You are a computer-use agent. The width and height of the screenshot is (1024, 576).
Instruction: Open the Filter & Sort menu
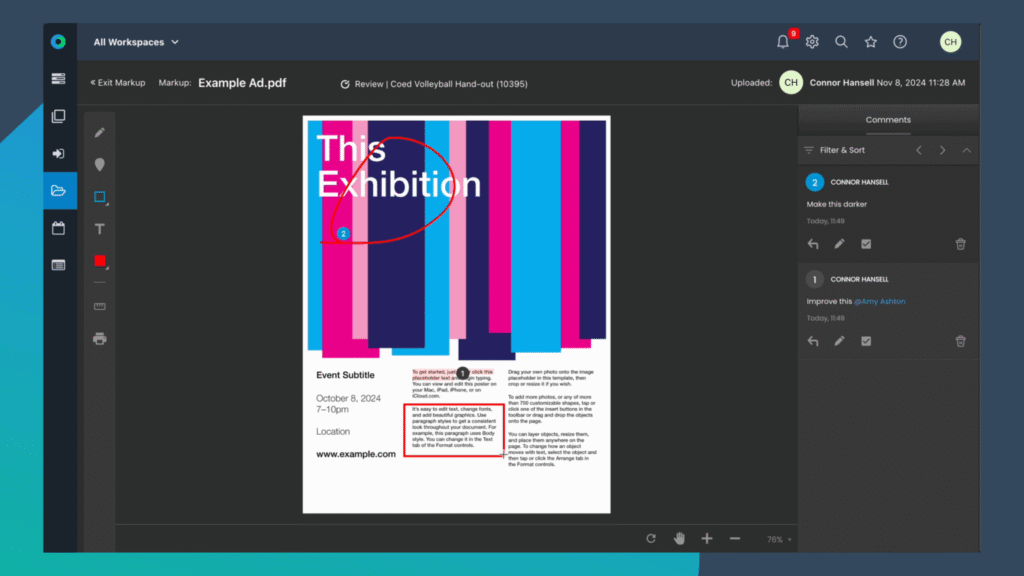(x=840, y=149)
